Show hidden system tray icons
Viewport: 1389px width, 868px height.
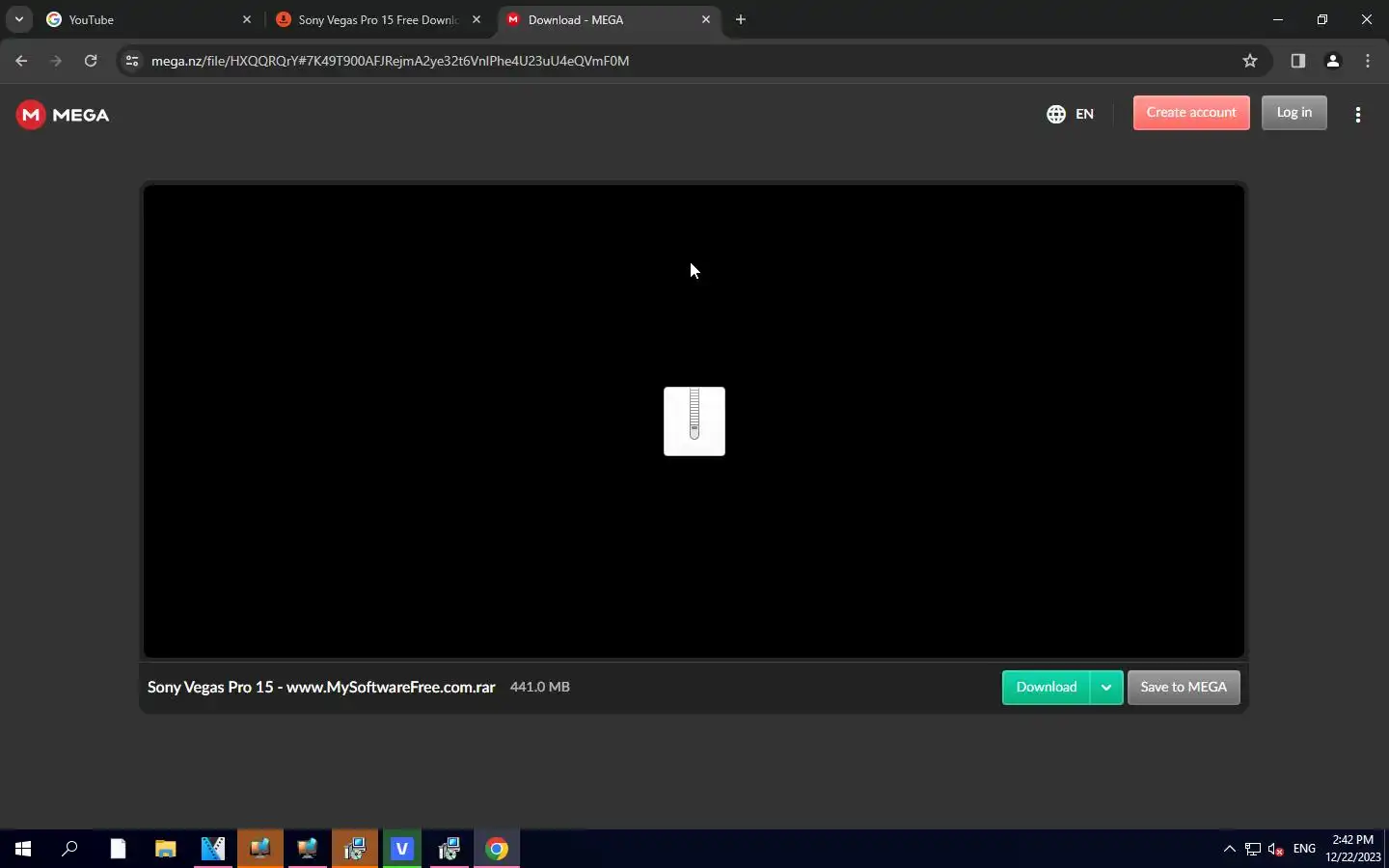click(1229, 849)
